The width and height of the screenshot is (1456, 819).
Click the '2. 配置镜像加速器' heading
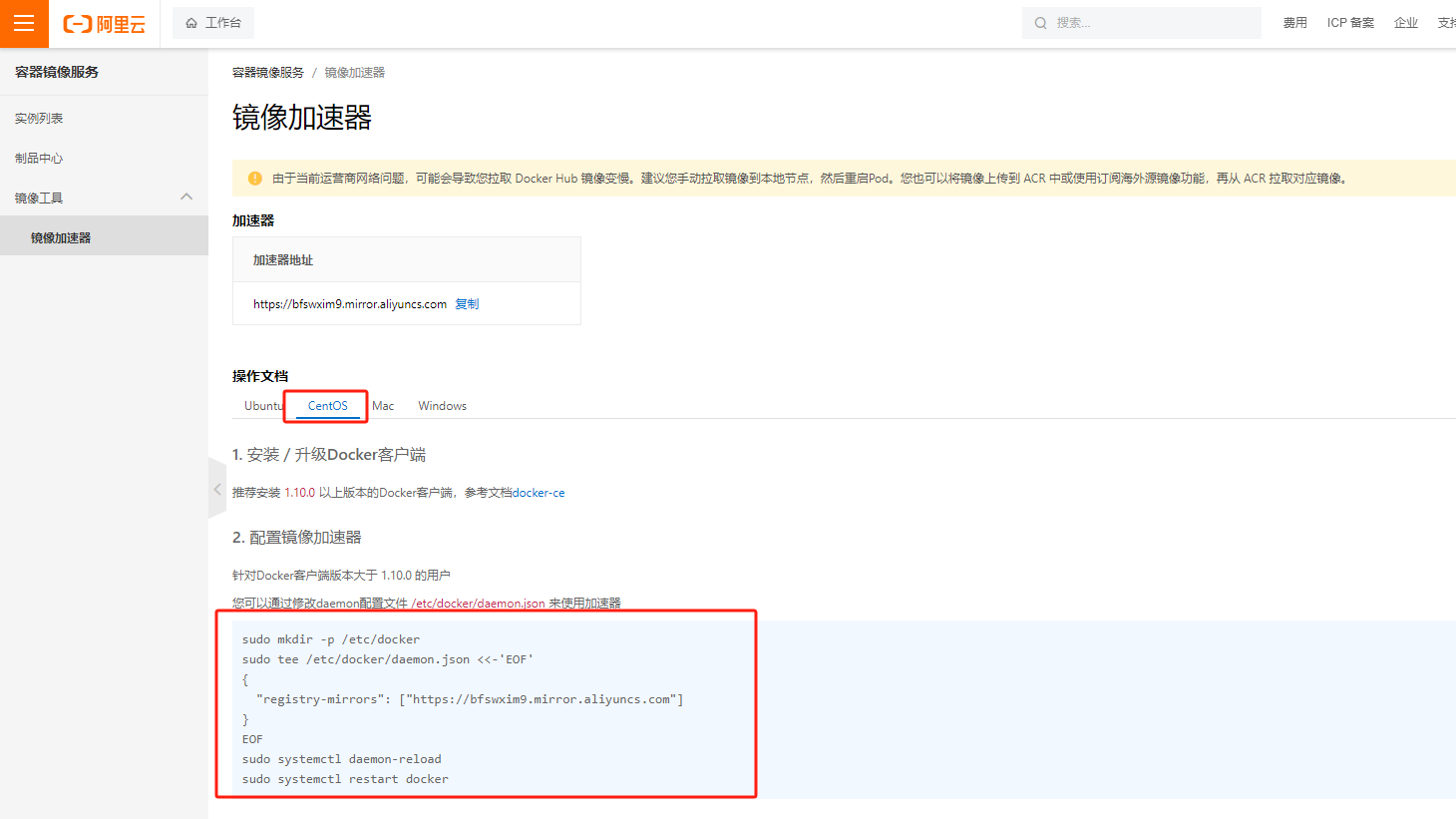pos(297,538)
